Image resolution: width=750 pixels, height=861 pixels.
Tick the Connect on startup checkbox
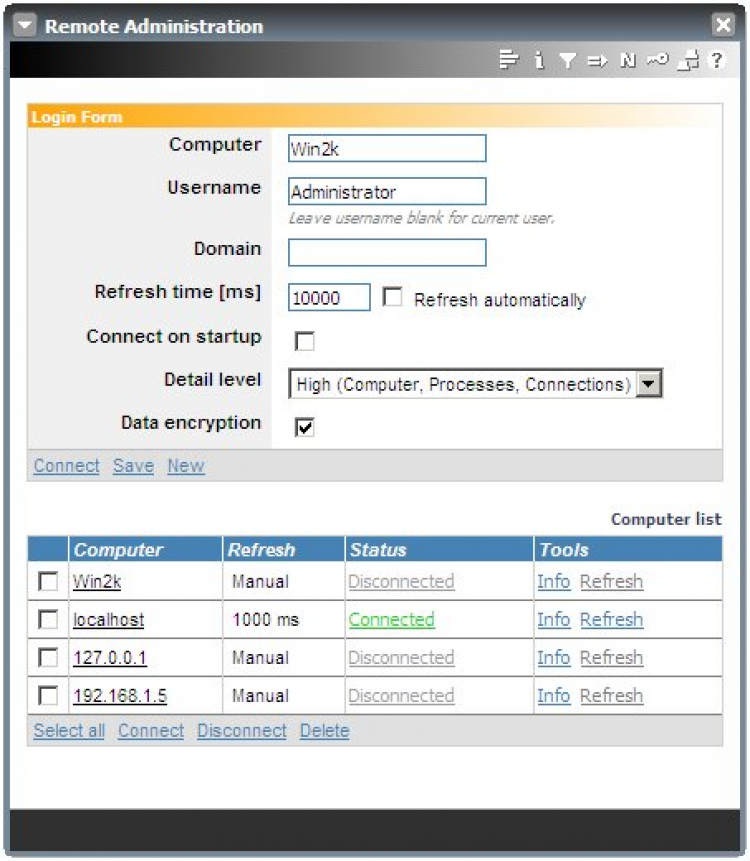coord(305,340)
